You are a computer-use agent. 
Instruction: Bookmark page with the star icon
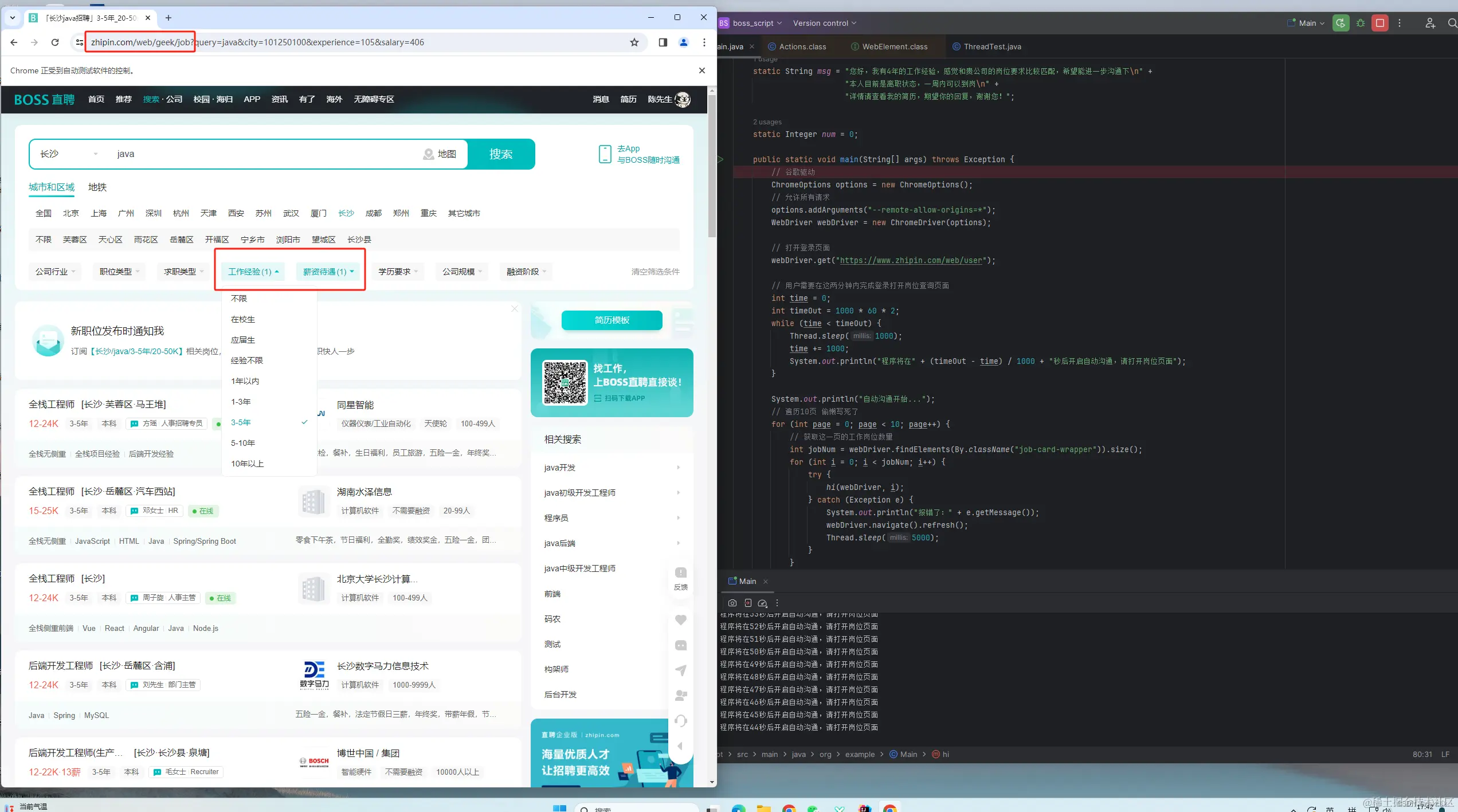pos(634,42)
